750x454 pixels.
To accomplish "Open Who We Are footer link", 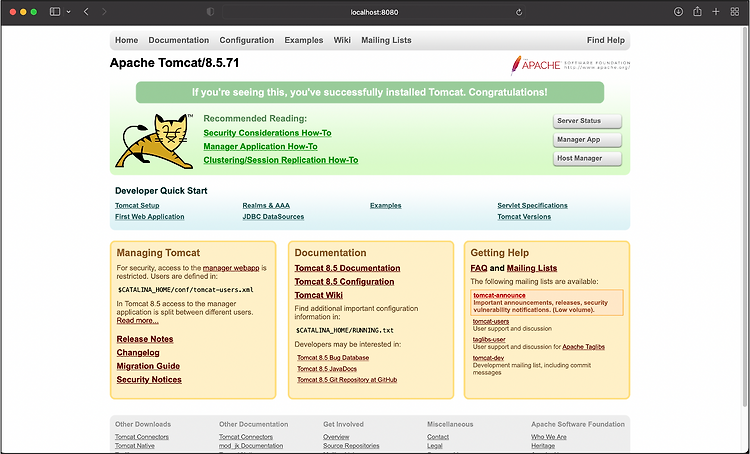I will 549,437.
